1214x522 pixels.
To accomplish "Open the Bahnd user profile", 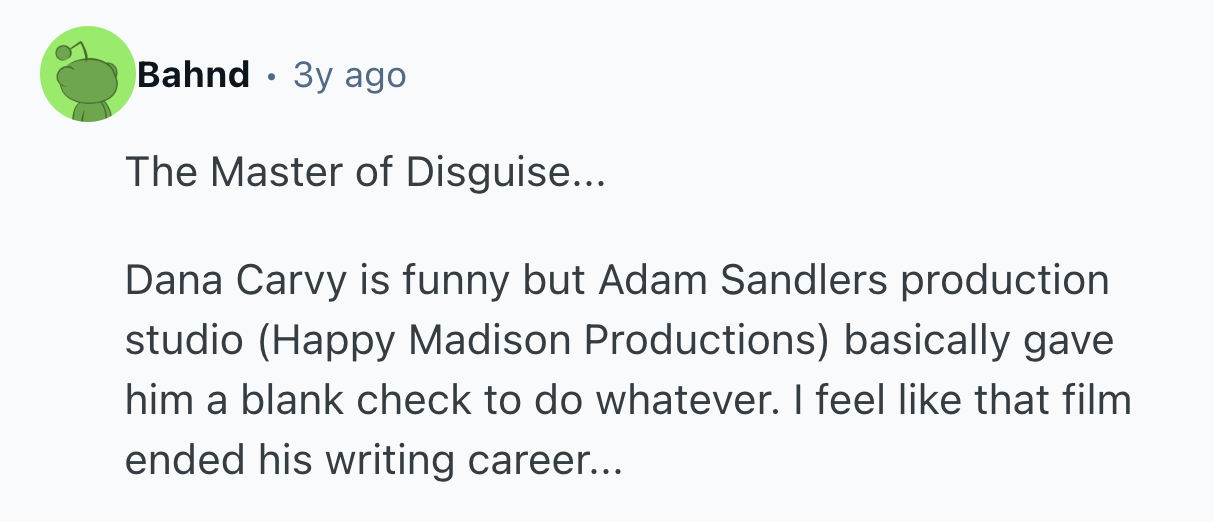I will pyautogui.click(x=194, y=74).
